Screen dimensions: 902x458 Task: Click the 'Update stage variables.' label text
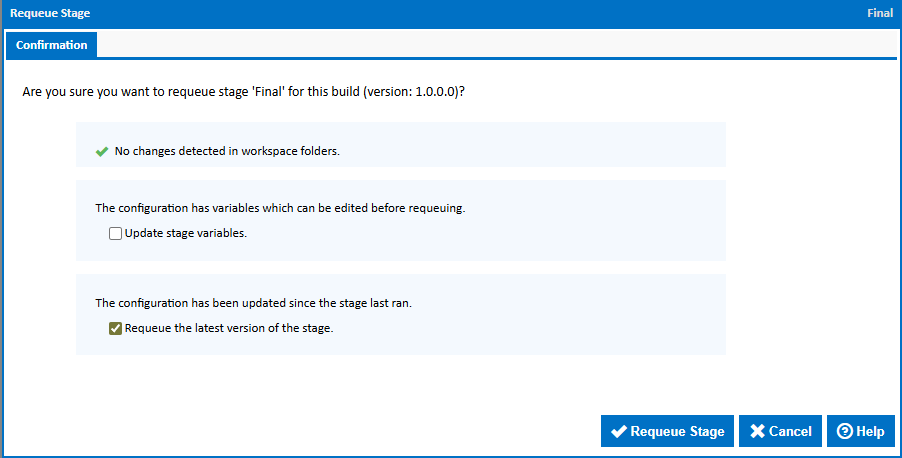185,234
